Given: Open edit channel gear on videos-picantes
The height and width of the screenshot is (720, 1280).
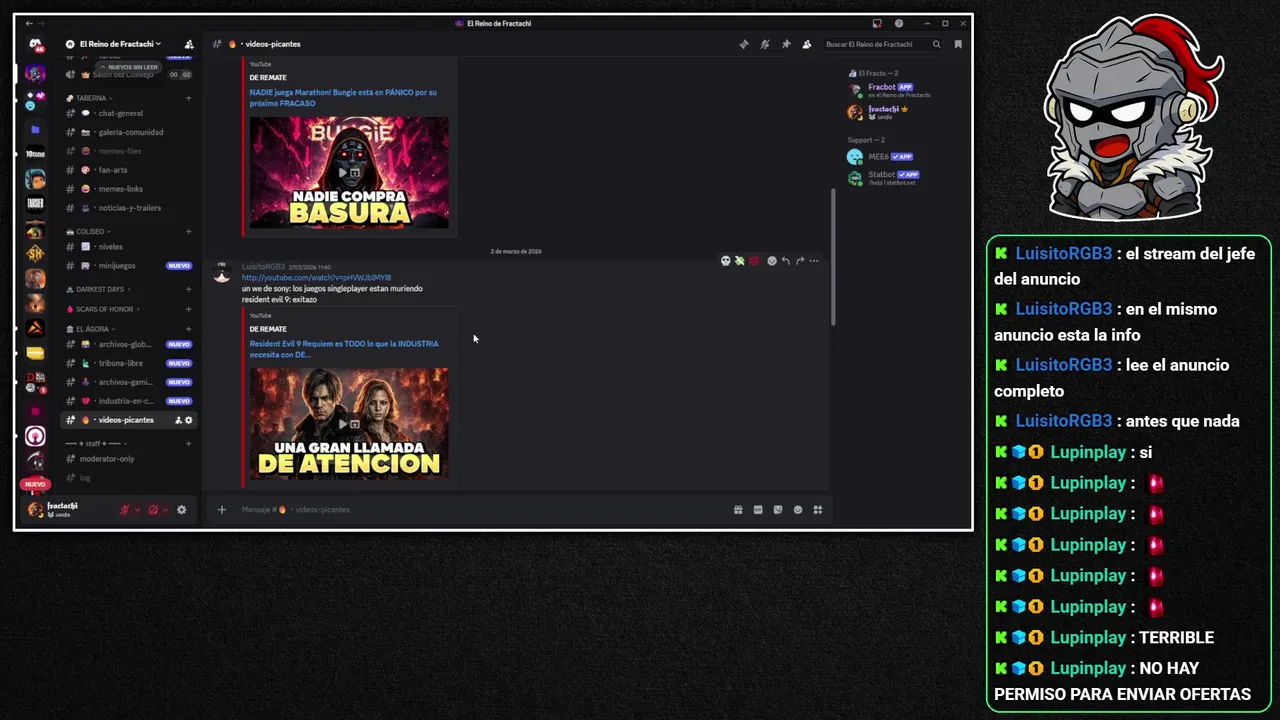Looking at the screenshot, I should [188, 420].
